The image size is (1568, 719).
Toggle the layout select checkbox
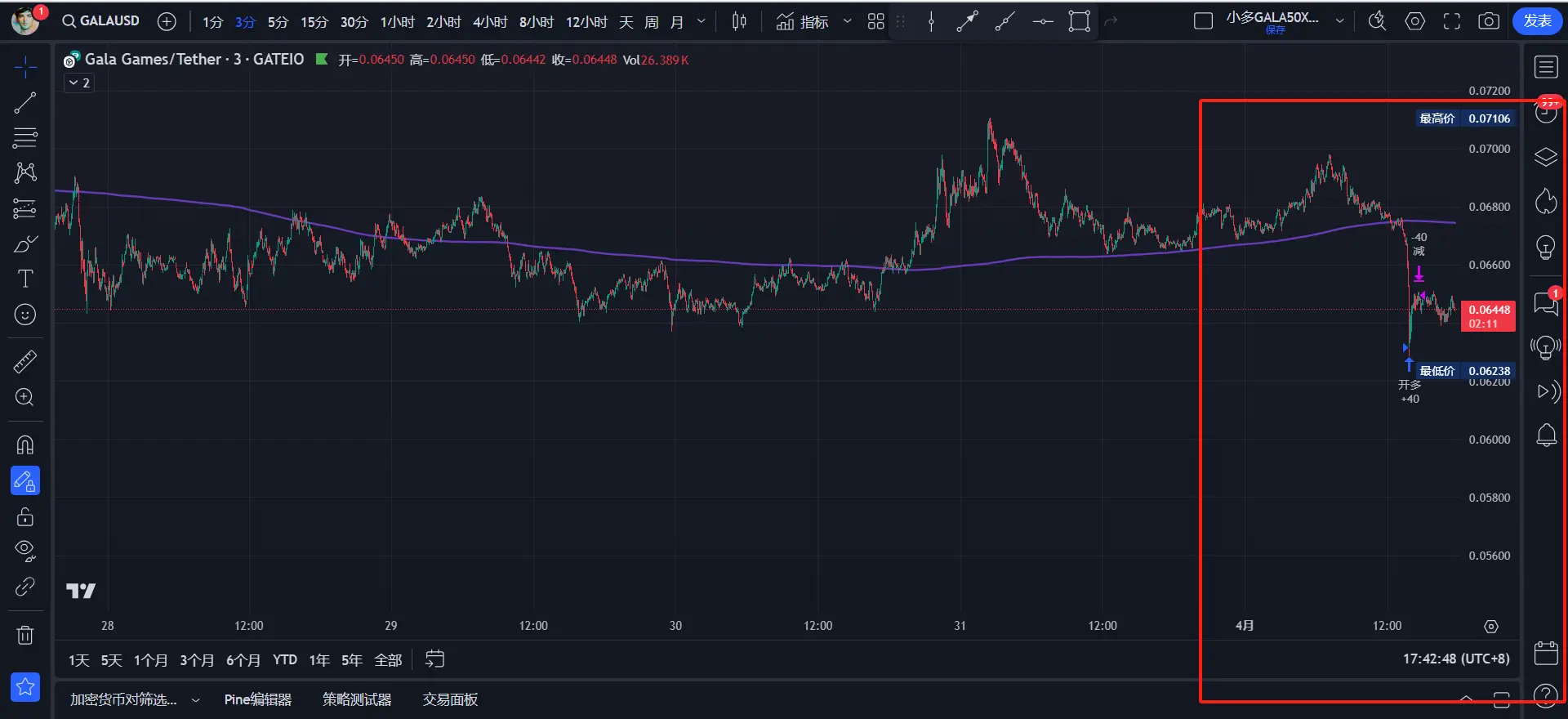(1203, 21)
